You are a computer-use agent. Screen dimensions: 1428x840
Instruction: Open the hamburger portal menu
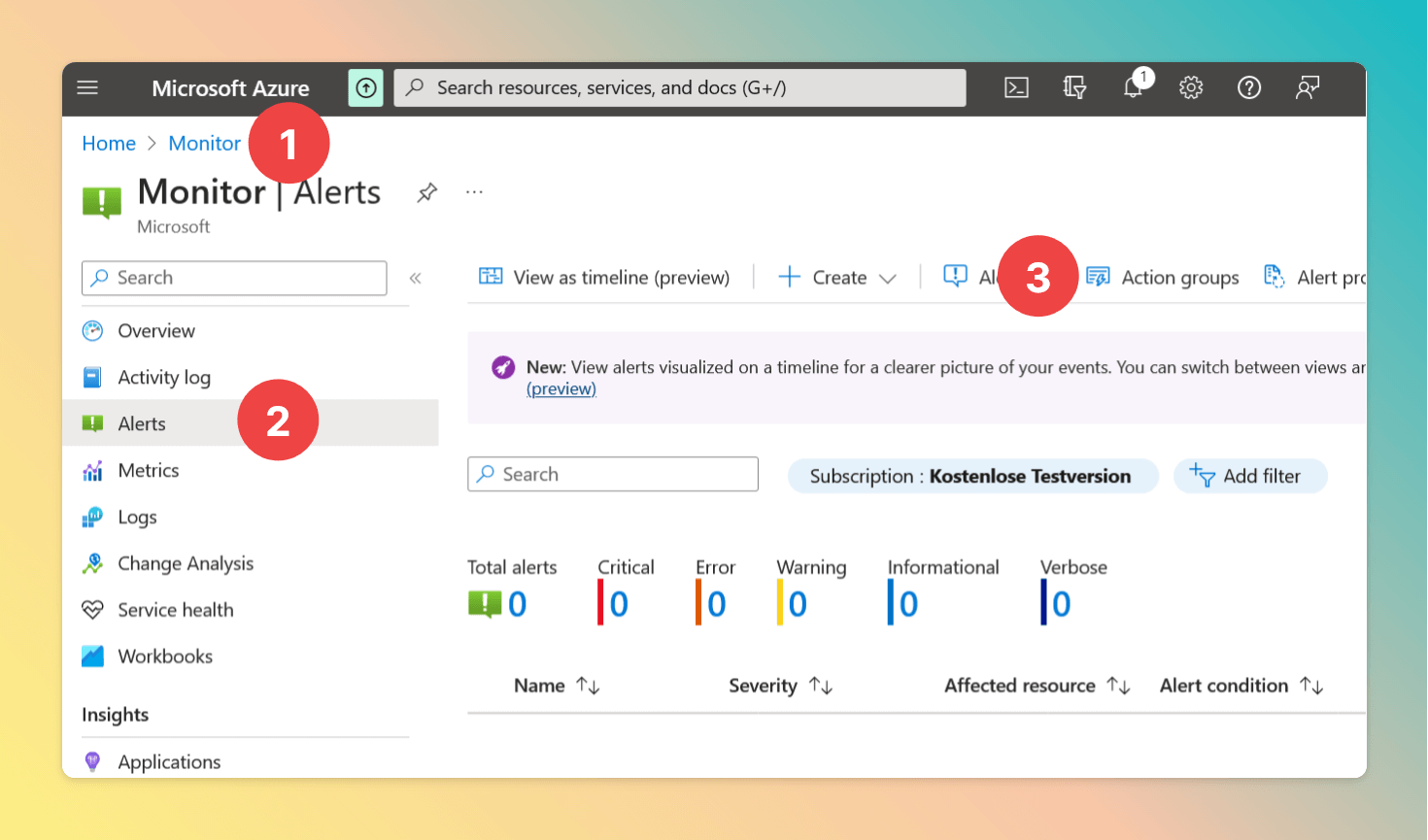(x=87, y=88)
